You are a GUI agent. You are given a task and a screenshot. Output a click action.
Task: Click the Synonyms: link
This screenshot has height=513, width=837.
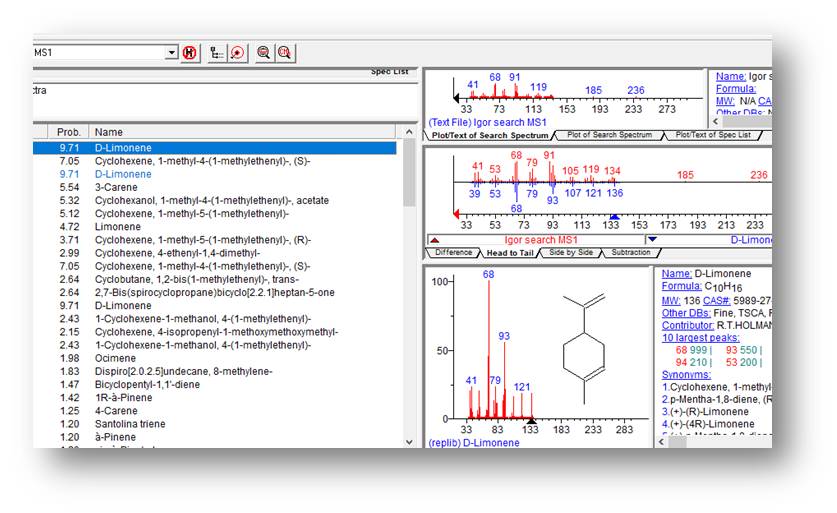click(x=686, y=375)
